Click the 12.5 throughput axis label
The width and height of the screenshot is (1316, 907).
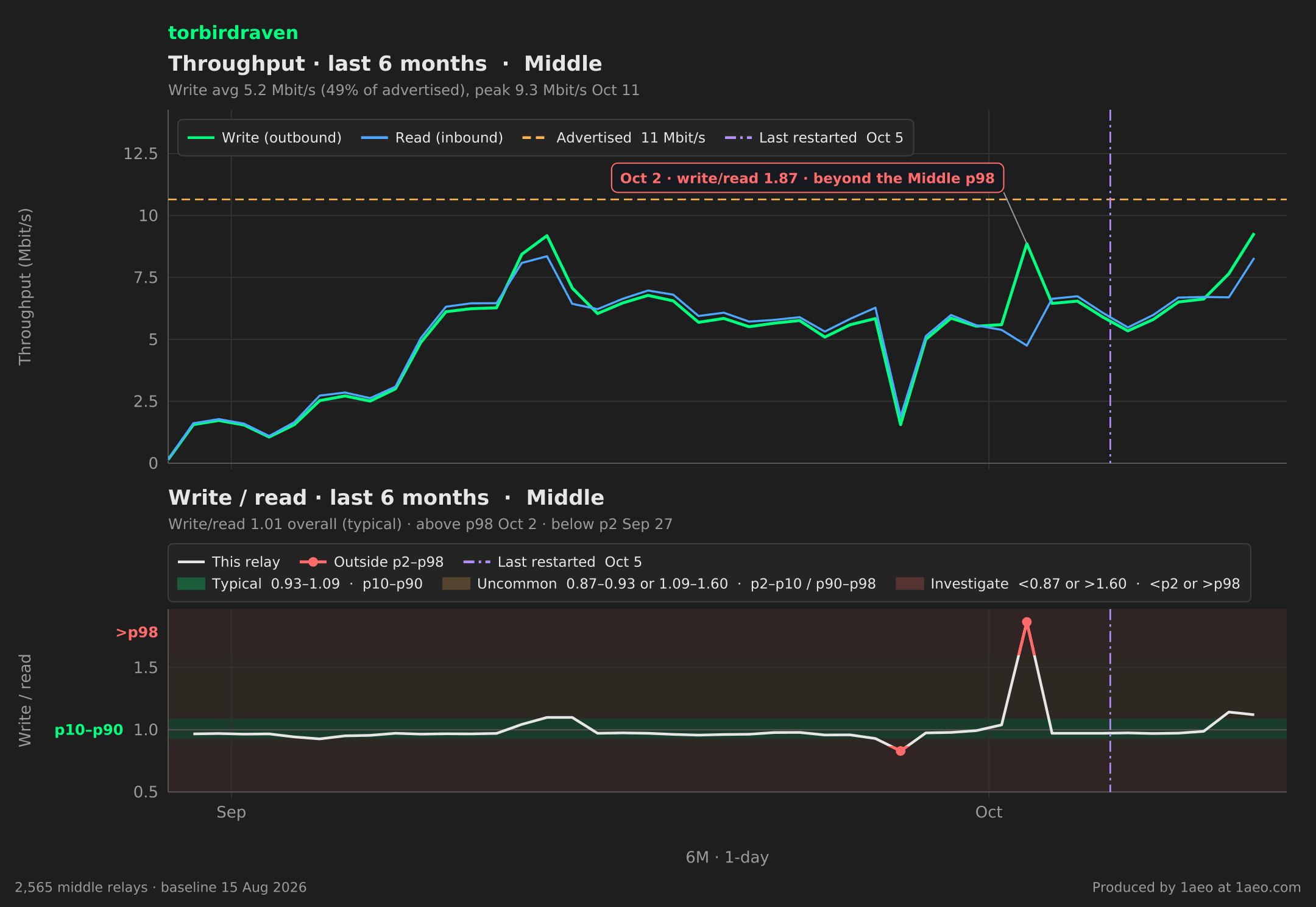tap(141, 154)
